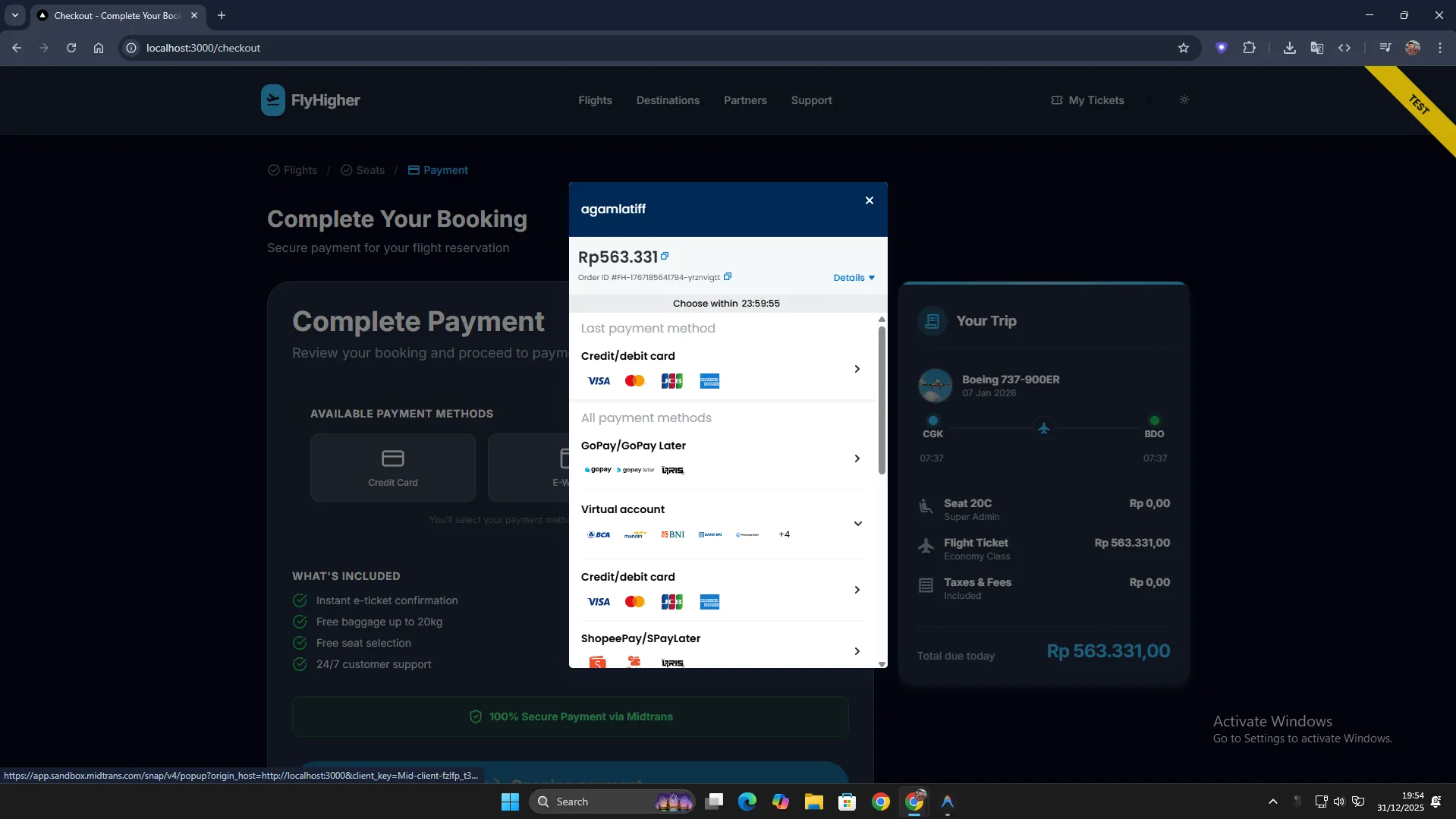Expand the Virtual account bank list
This screenshot has width=1456, height=819.
[x=857, y=524]
